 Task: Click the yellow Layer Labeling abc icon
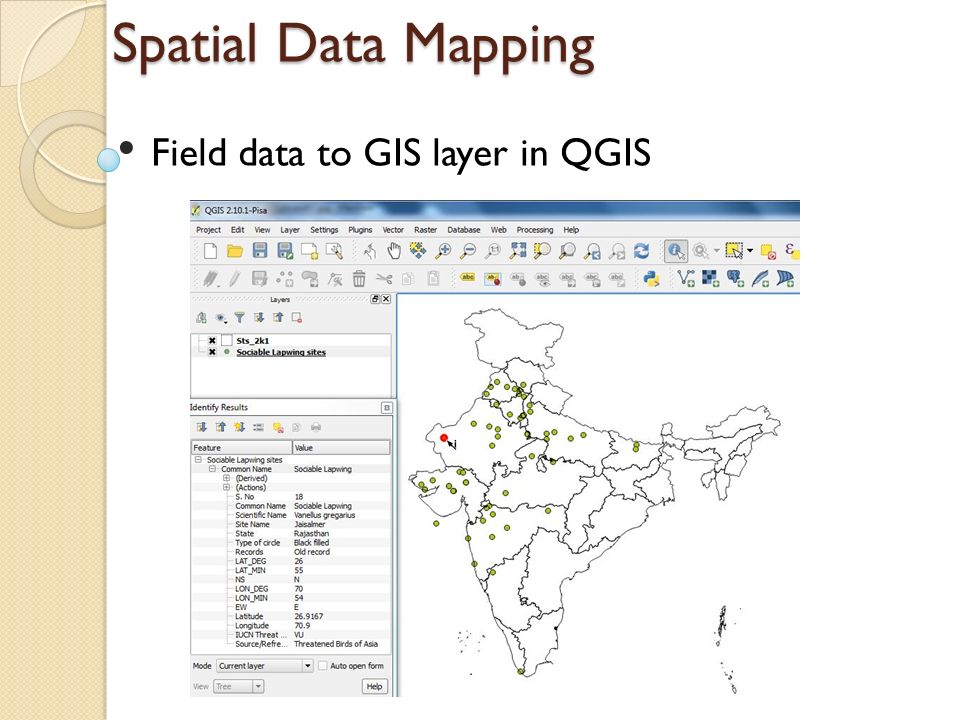pyautogui.click(x=468, y=277)
